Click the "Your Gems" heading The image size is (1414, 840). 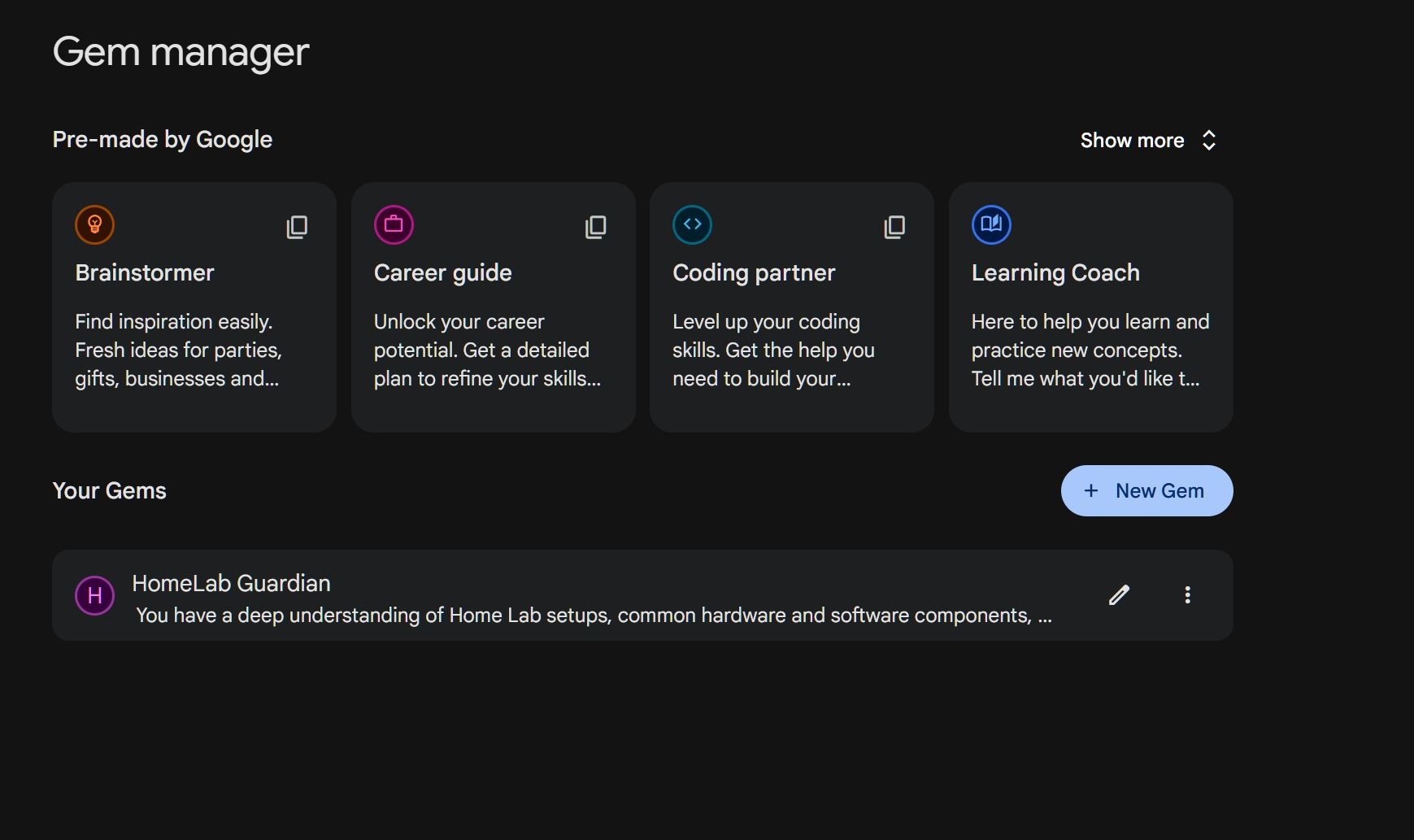109,490
